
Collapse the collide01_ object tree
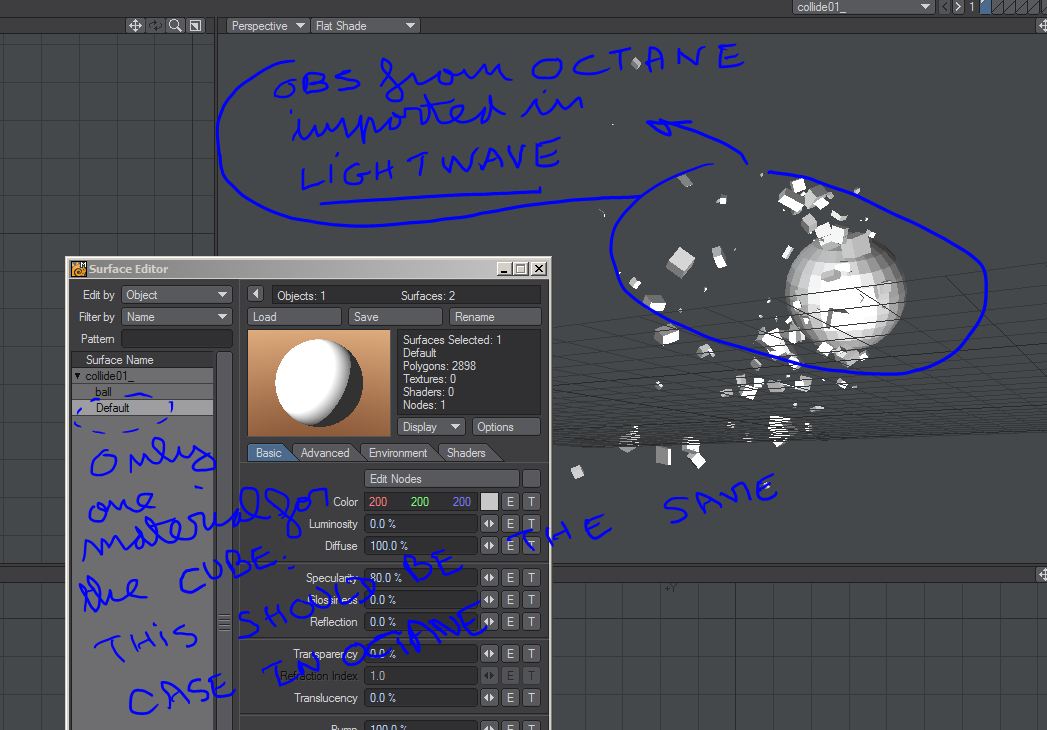click(77, 376)
